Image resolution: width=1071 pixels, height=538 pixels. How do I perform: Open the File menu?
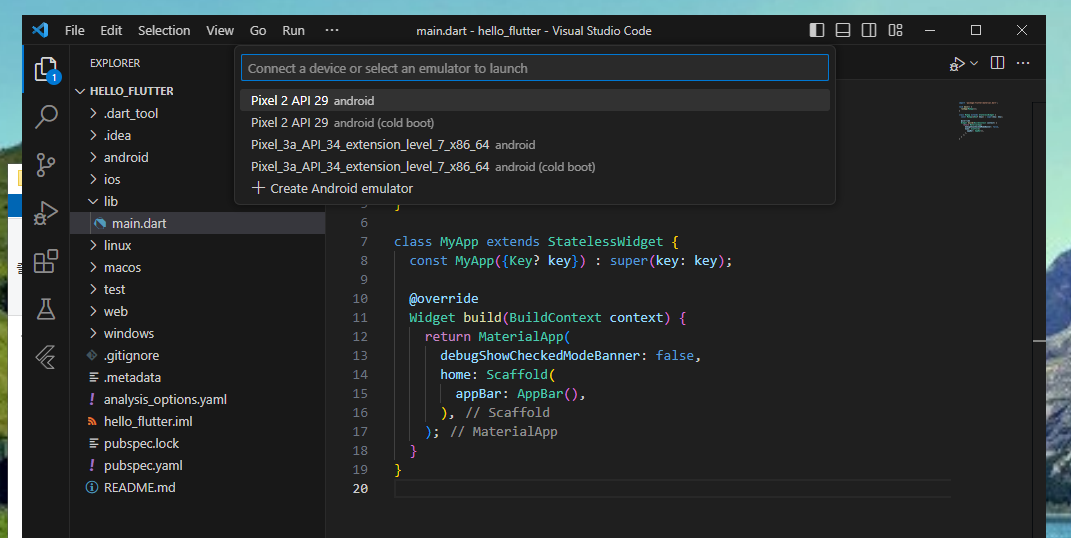point(74,31)
